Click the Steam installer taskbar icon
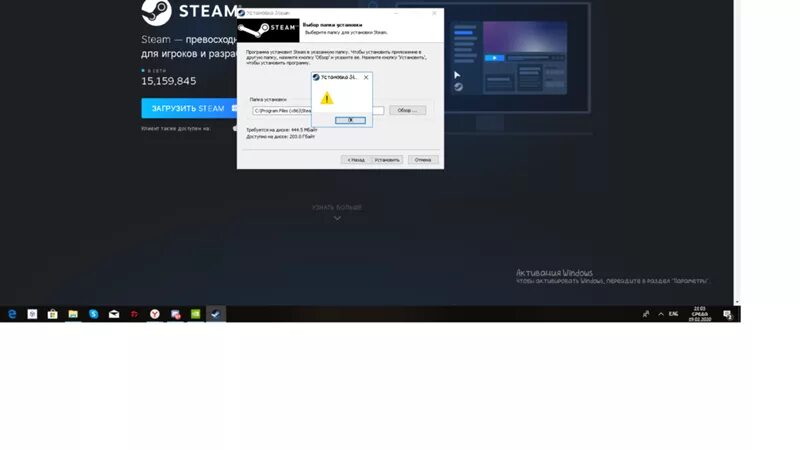Screen dimensions: 800x450 click(x=216, y=314)
